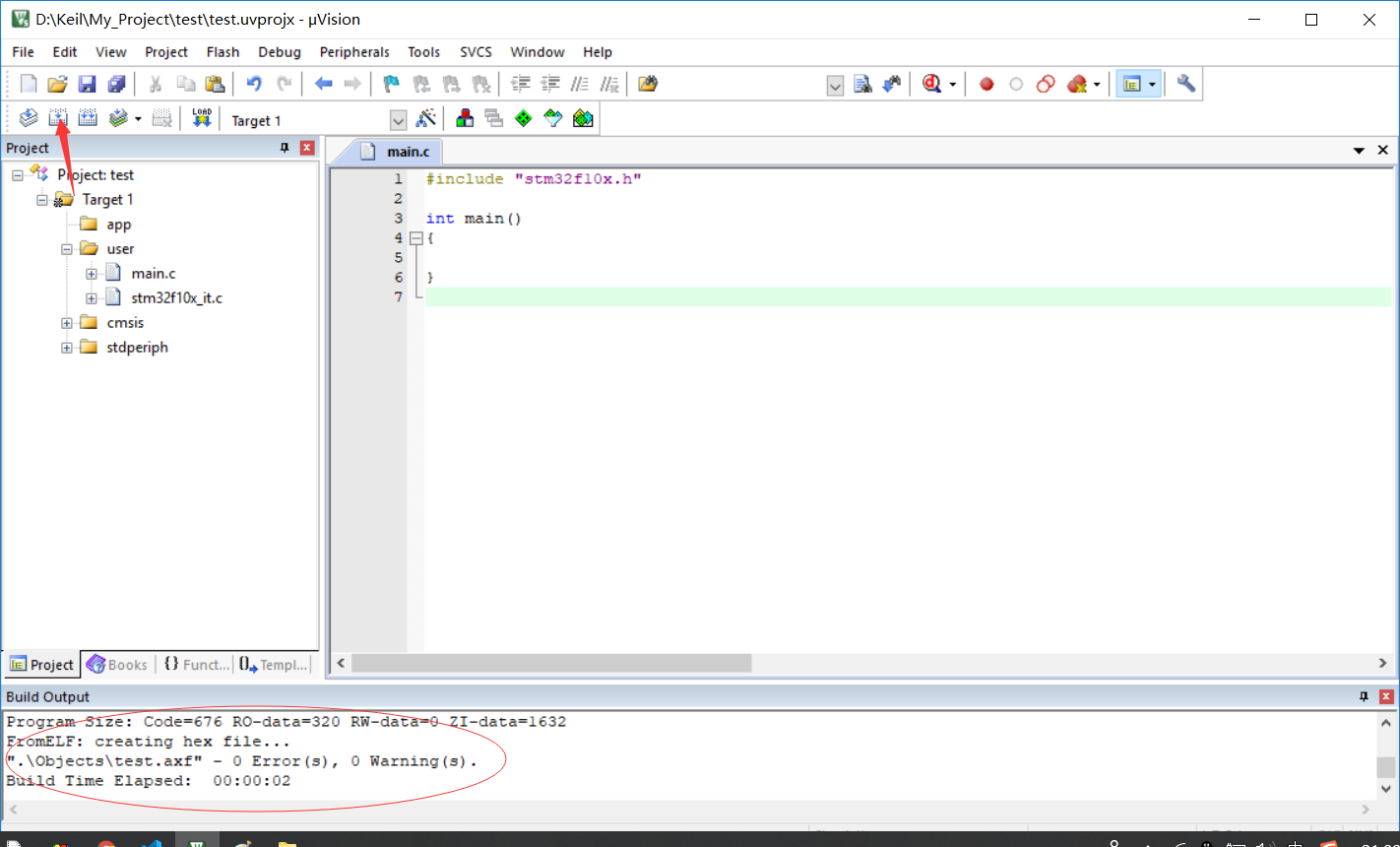Paste from clipboard using toolbar icon

215,85
